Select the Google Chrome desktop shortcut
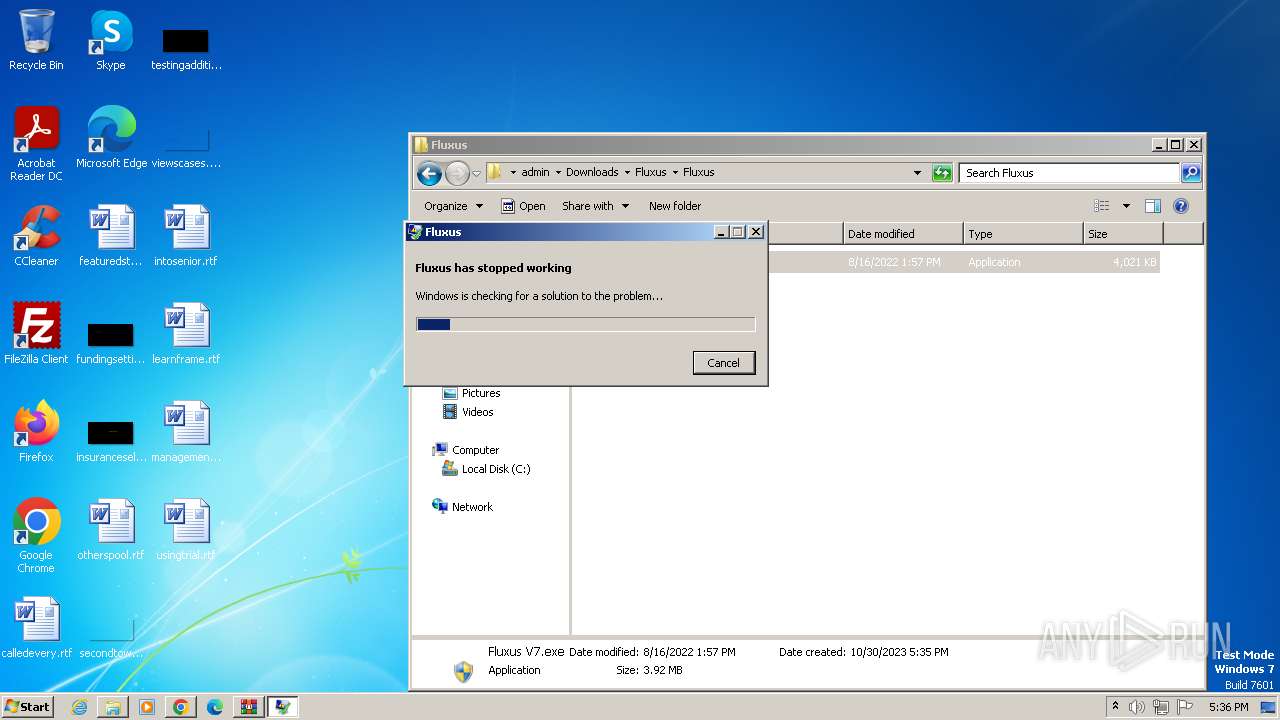This screenshot has height=720, width=1280. [x=36, y=536]
